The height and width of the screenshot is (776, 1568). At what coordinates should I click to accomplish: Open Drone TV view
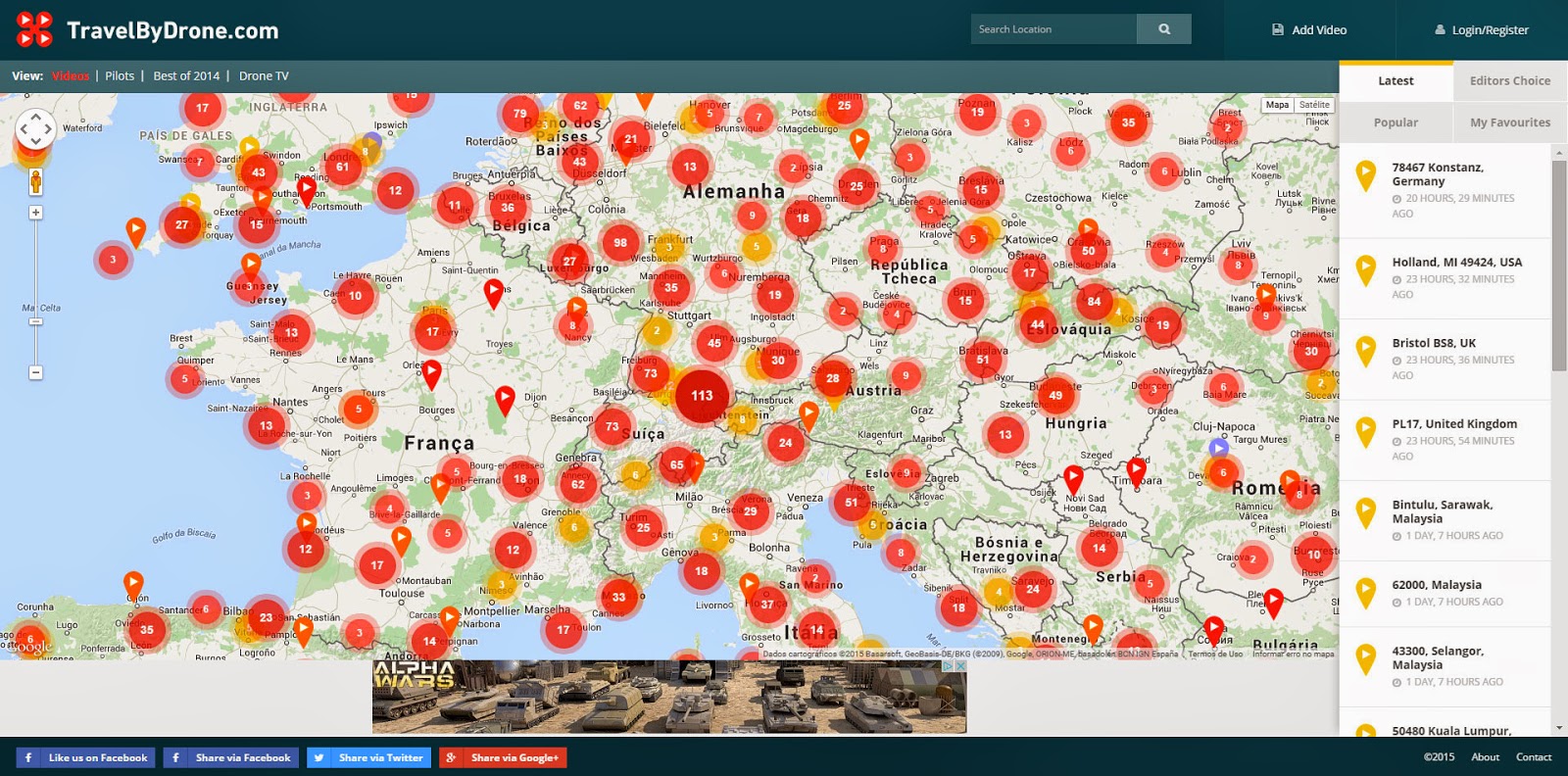tap(264, 75)
